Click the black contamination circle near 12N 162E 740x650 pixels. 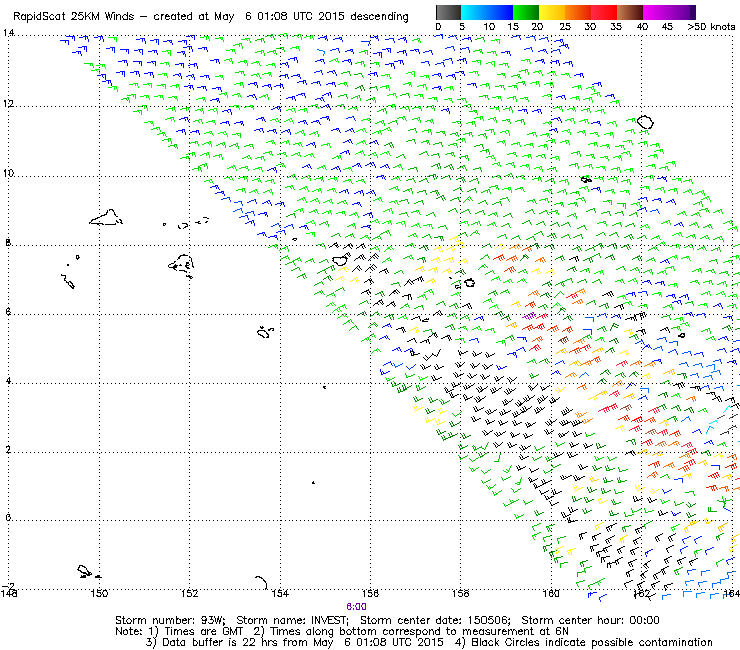coord(645,122)
